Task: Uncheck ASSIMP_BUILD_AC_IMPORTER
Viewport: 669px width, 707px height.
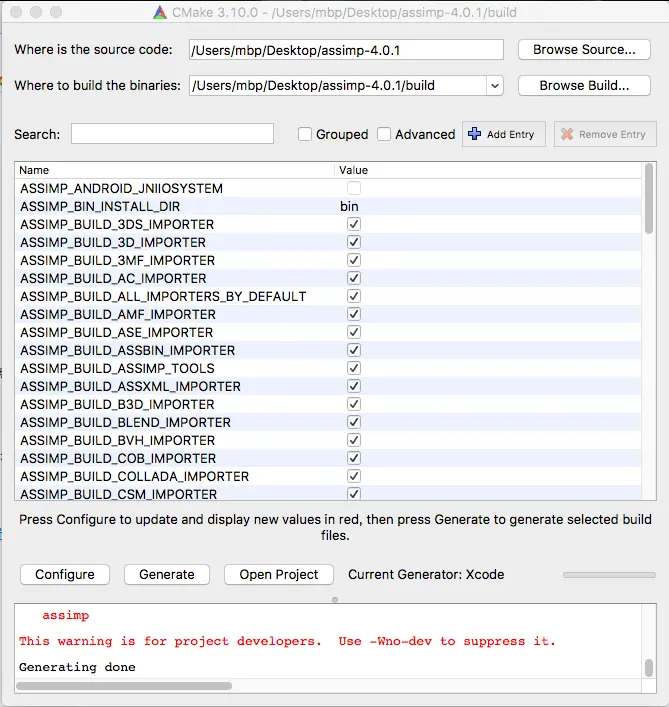Action: pyautogui.click(x=354, y=278)
